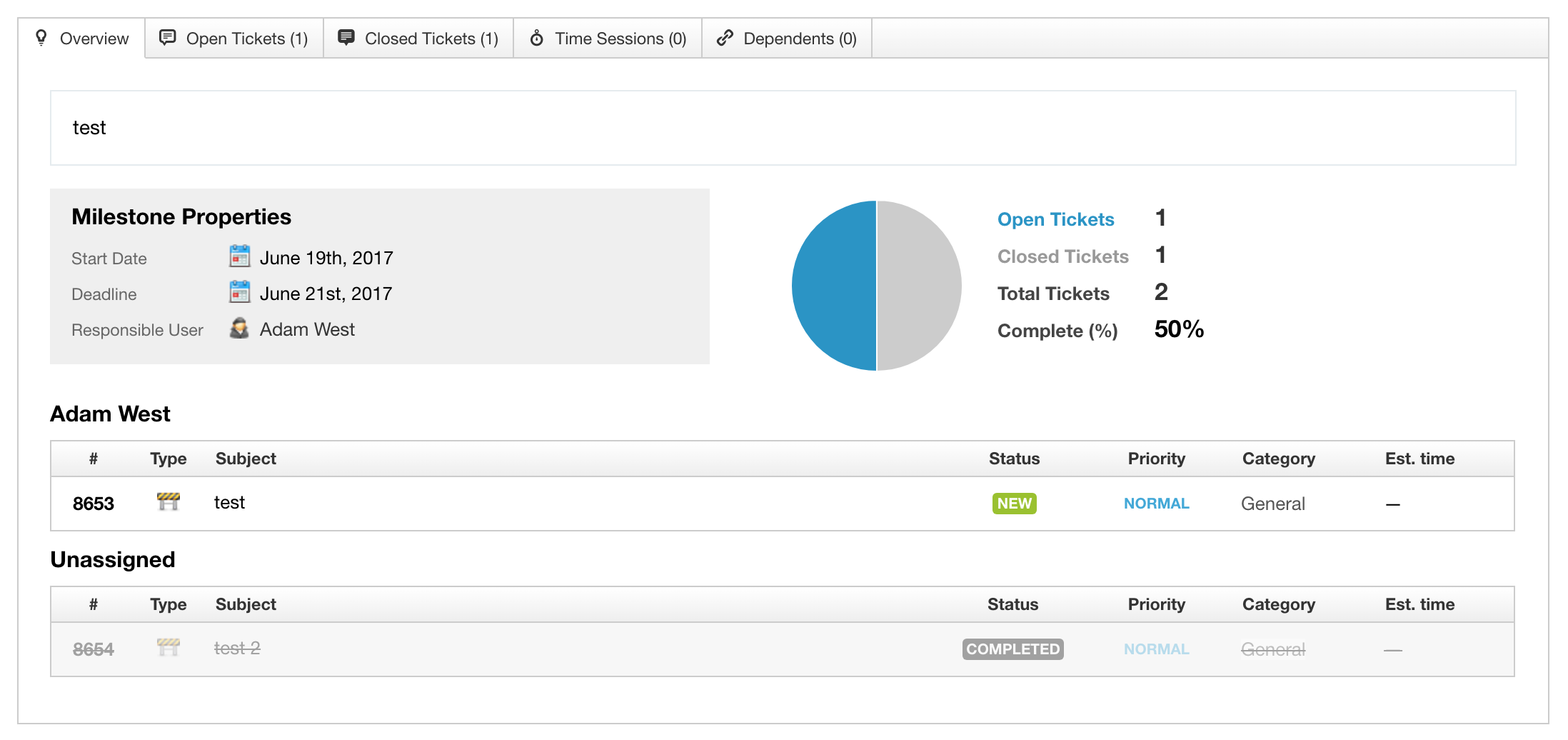The height and width of the screenshot is (740, 1568).
Task: Open the Overview tab
Action: pyautogui.click(x=81, y=39)
